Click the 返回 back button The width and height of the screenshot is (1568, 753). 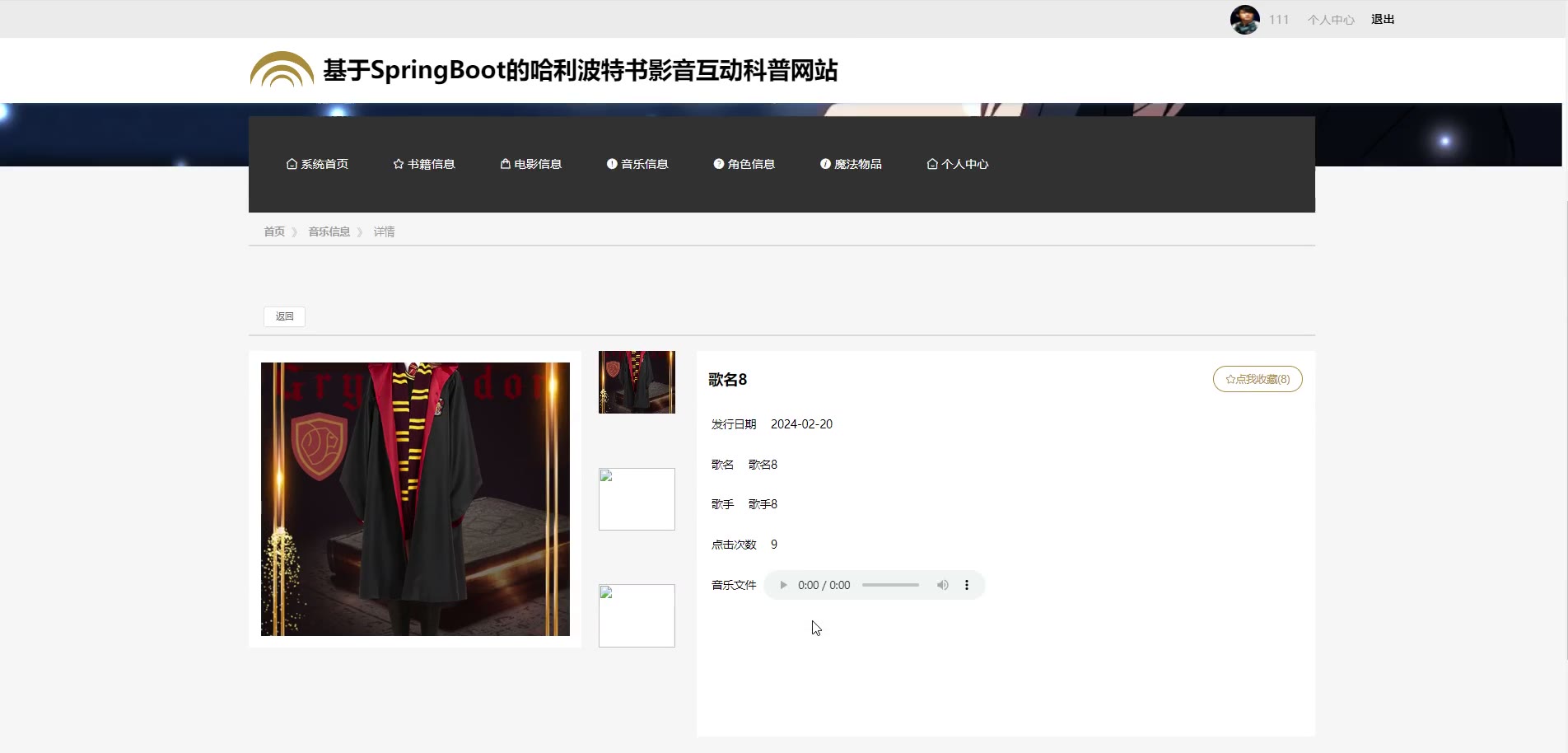point(284,316)
